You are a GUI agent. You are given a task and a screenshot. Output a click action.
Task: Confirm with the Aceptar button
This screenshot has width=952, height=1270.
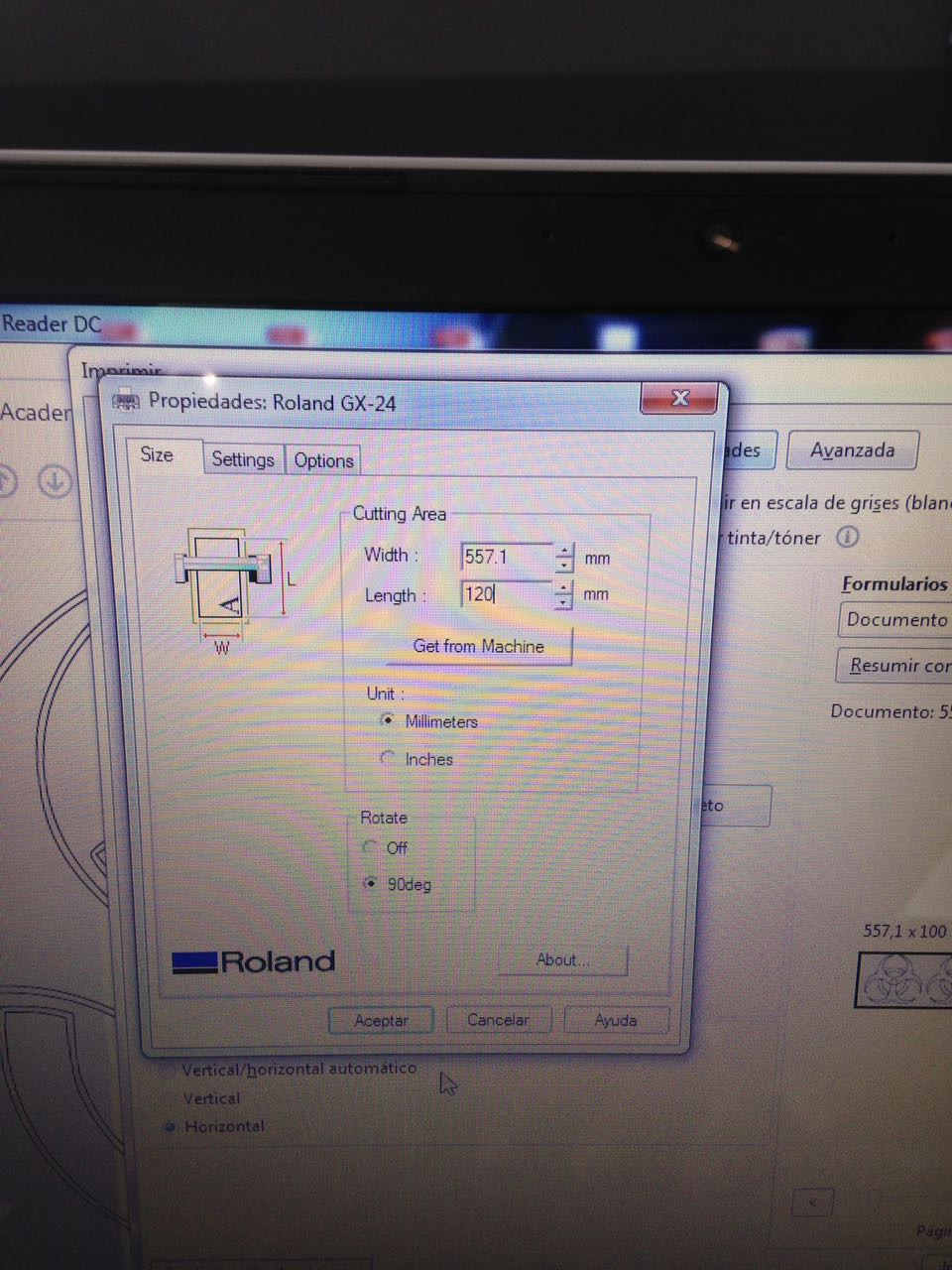pos(382,1020)
